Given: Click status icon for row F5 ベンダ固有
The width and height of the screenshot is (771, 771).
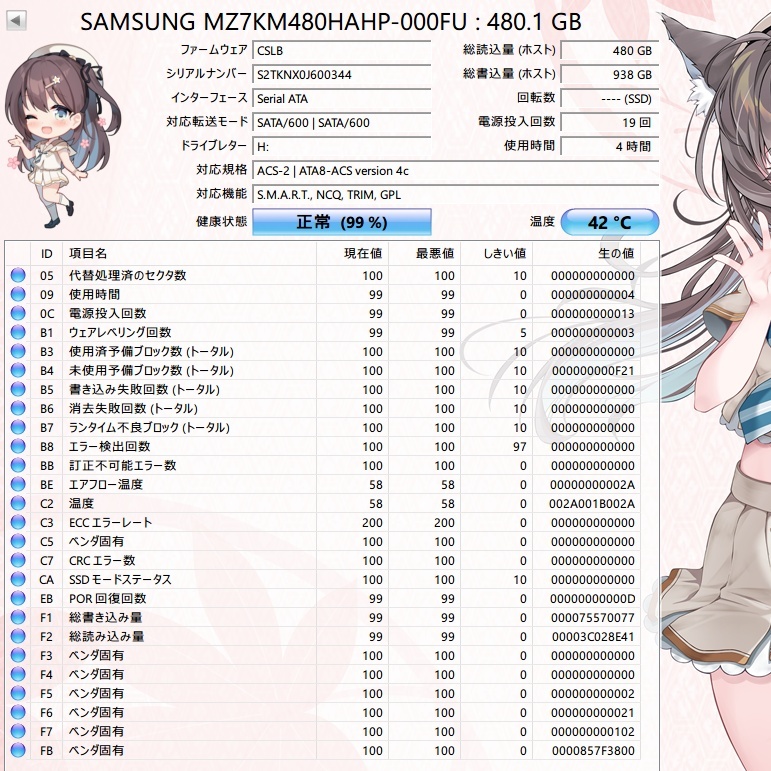Looking at the screenshot, I should [x=18, y=693].
